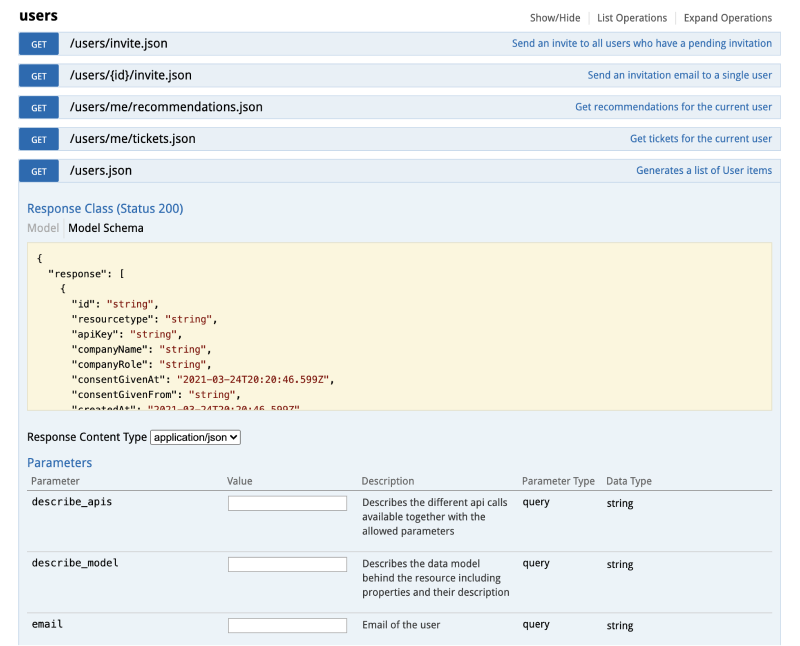Expand the /users/invite.json endpoint path
The height and width of the screenshot is (646, 800).
point(118,44)
